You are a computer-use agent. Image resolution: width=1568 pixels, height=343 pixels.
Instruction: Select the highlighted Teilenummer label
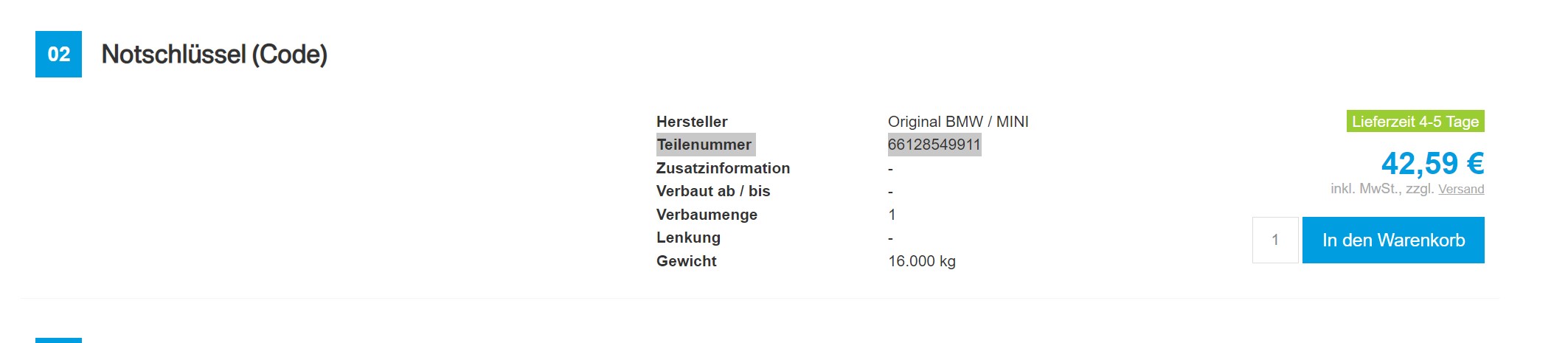pyautogui.click(x=705, y=145)
